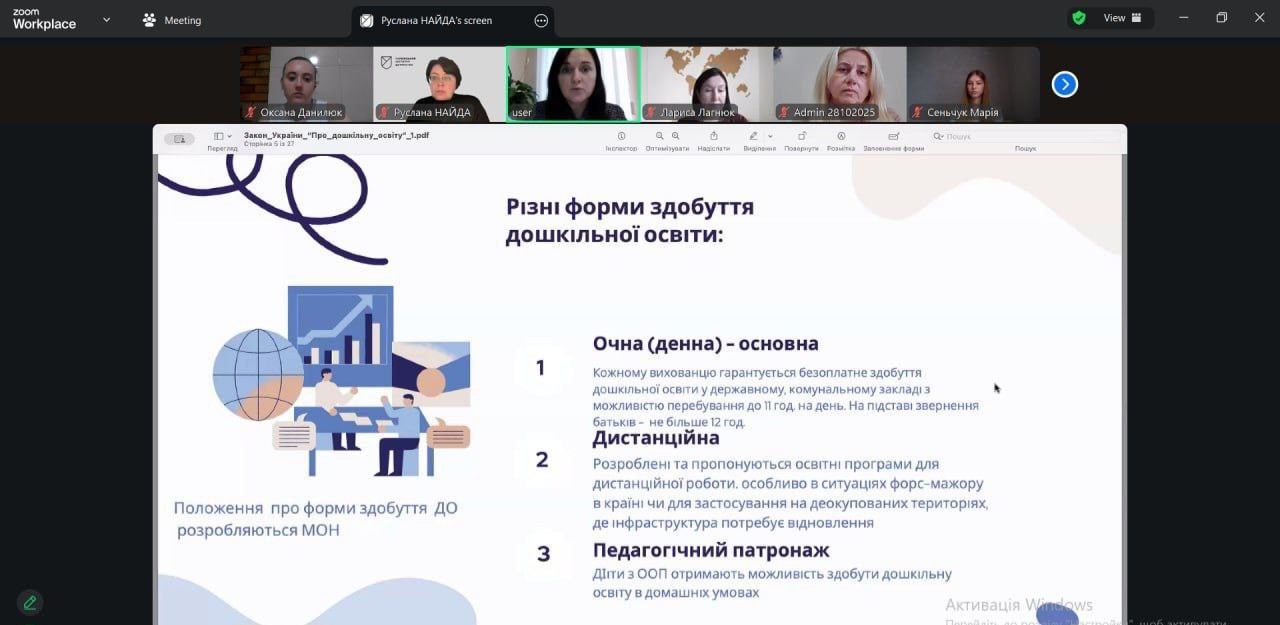Click the Повернути rotate icon

pos(801,136)
